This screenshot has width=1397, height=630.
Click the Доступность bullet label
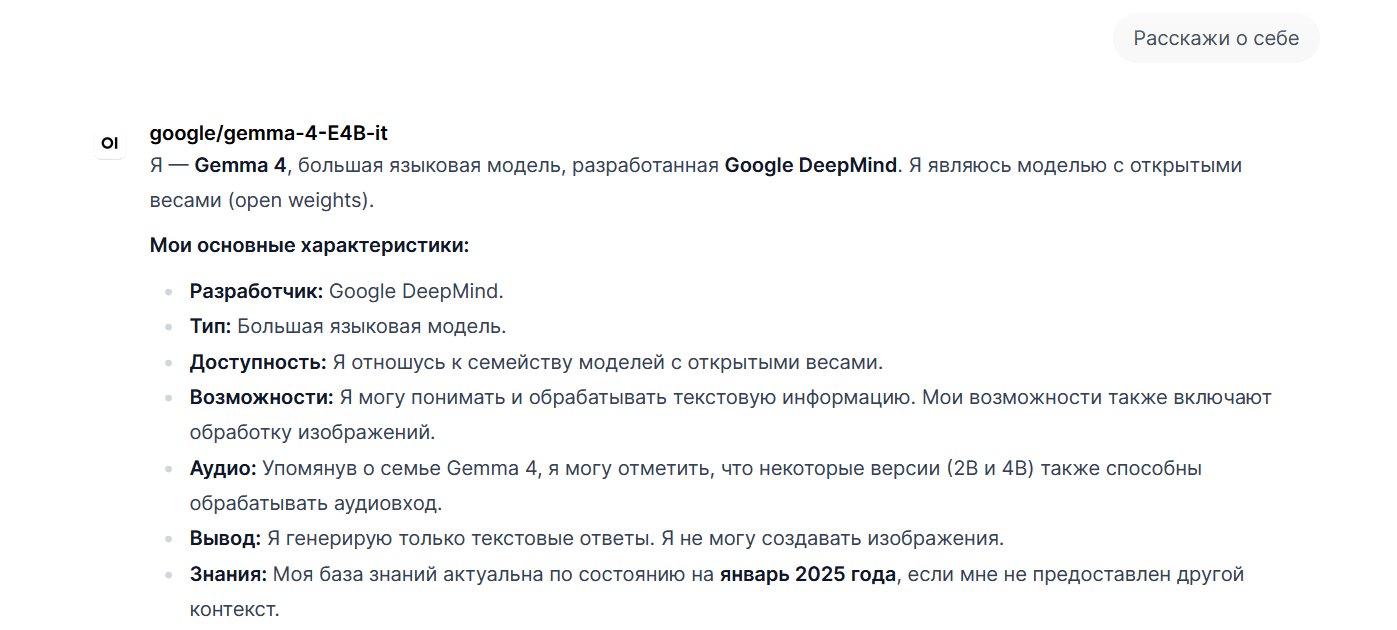click(258, 362)
